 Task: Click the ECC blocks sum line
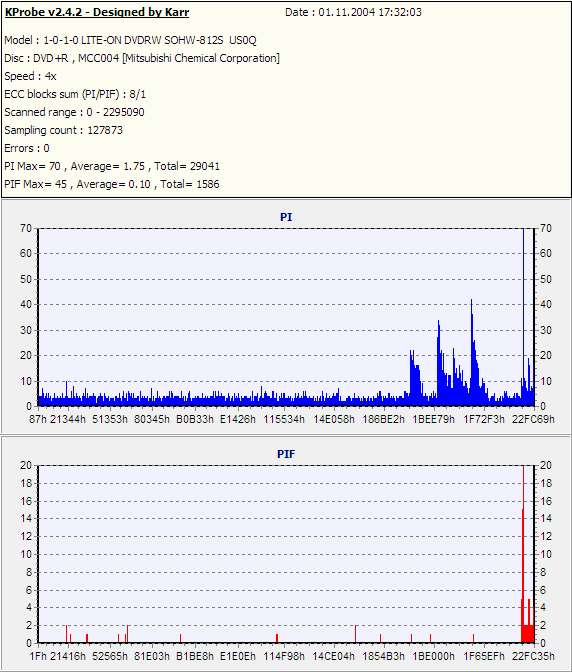[75, 94]
